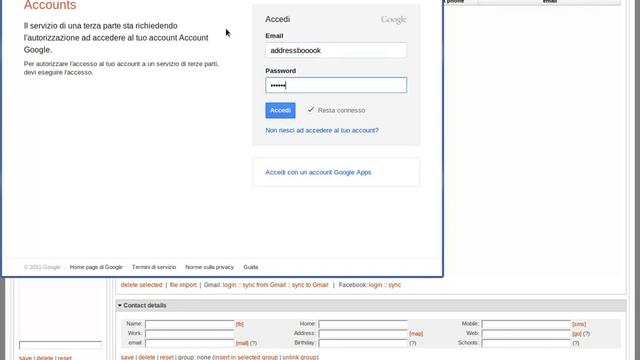Open Termini di servizio footer link
Viewport: 640px width, 360px height.
(154, 267)
